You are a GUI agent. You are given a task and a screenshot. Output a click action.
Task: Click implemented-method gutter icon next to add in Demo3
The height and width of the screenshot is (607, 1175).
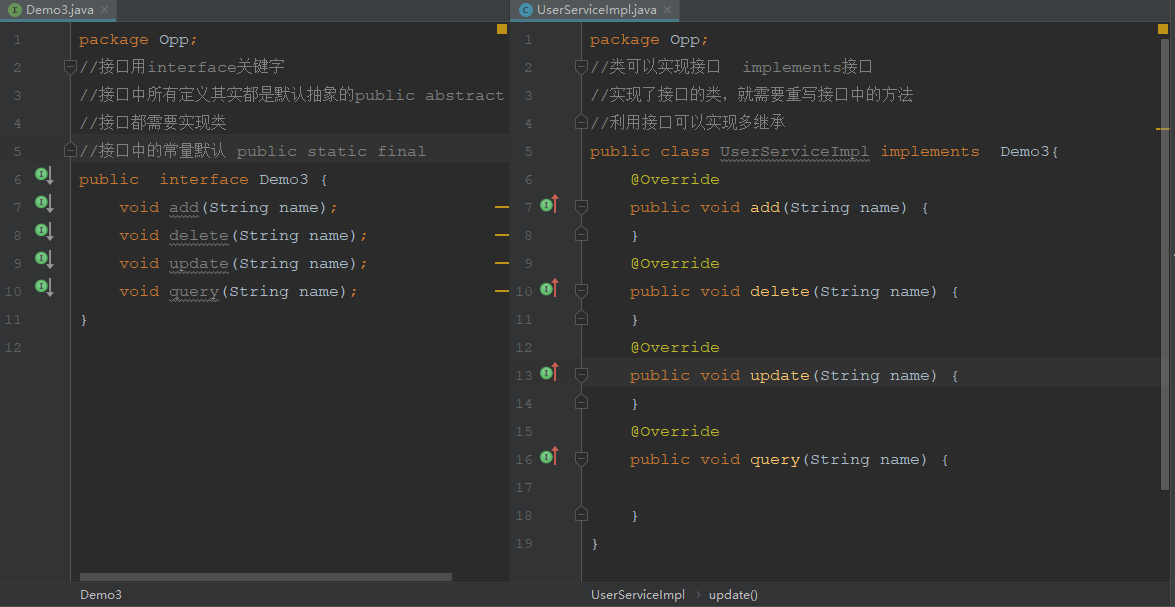(44, 204)
